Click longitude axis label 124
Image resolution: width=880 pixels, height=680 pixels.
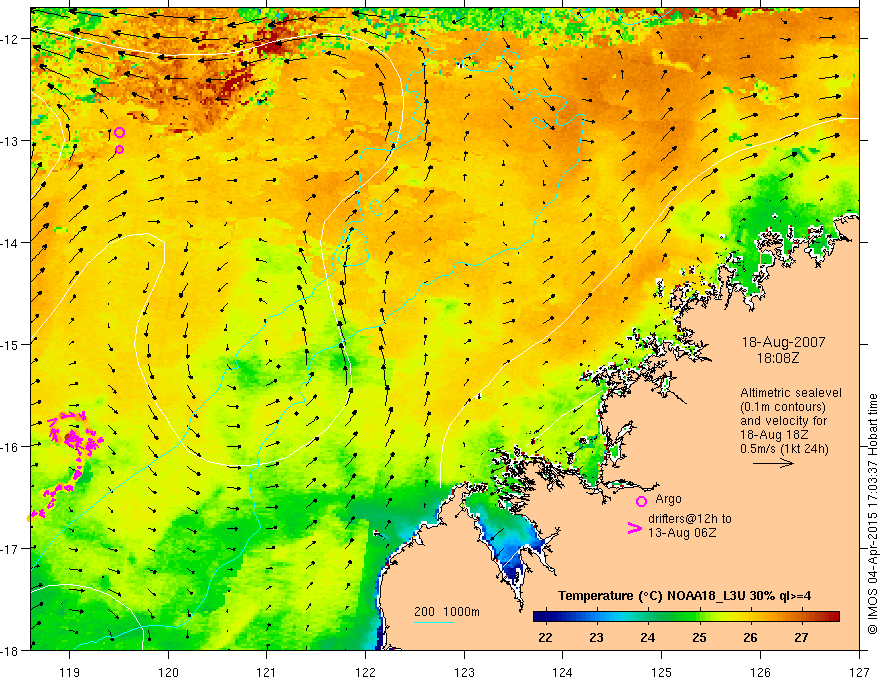pos(563,672)
